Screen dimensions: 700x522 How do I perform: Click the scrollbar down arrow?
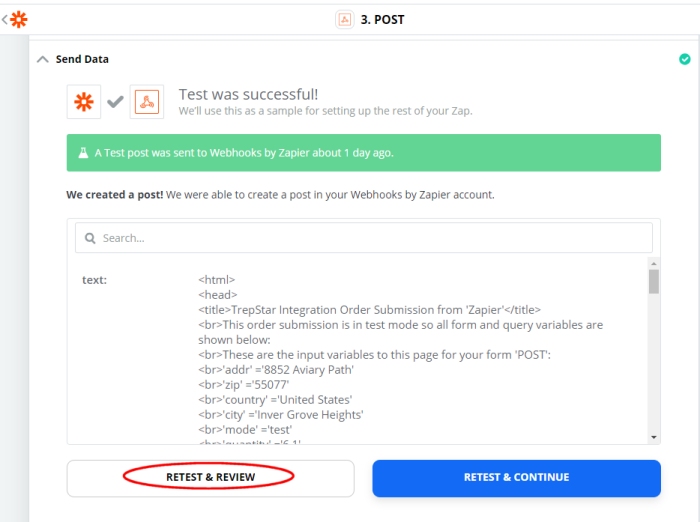tap(654, 437)
